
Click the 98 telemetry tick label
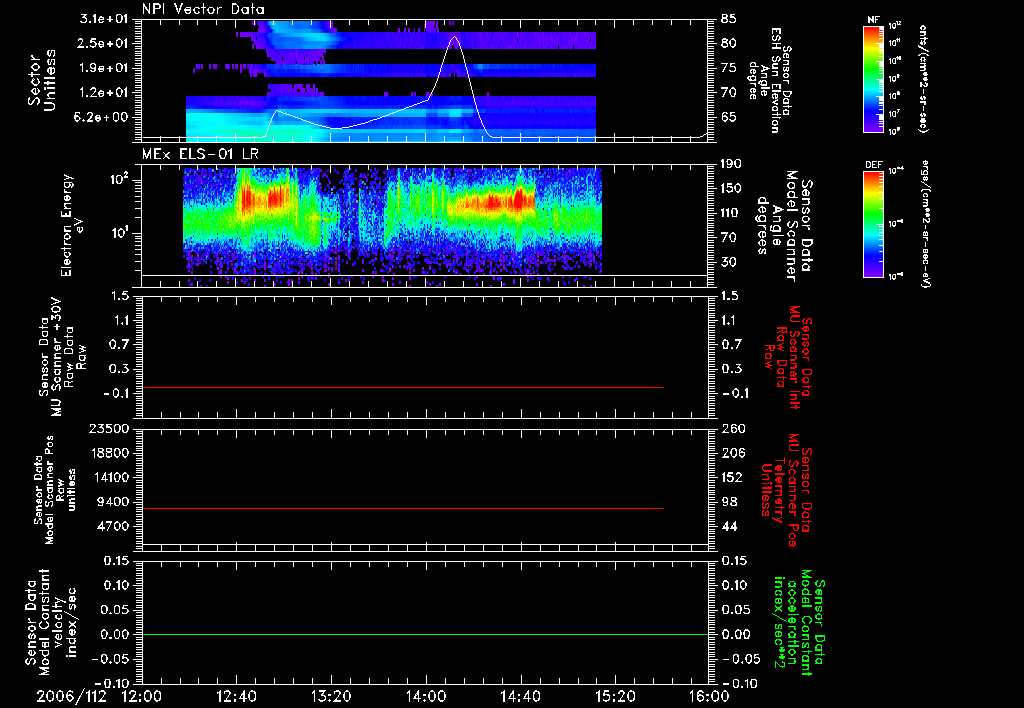[729, 502]
